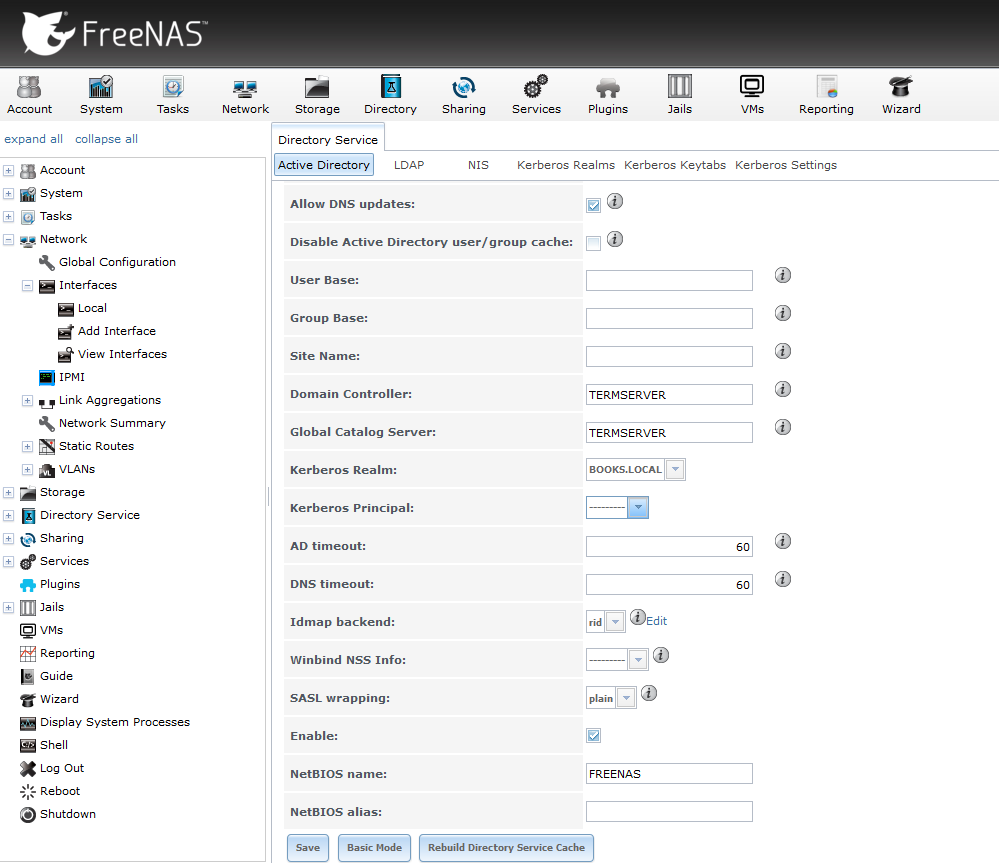
Task: Click the expand all link
Action: (33, 139)
